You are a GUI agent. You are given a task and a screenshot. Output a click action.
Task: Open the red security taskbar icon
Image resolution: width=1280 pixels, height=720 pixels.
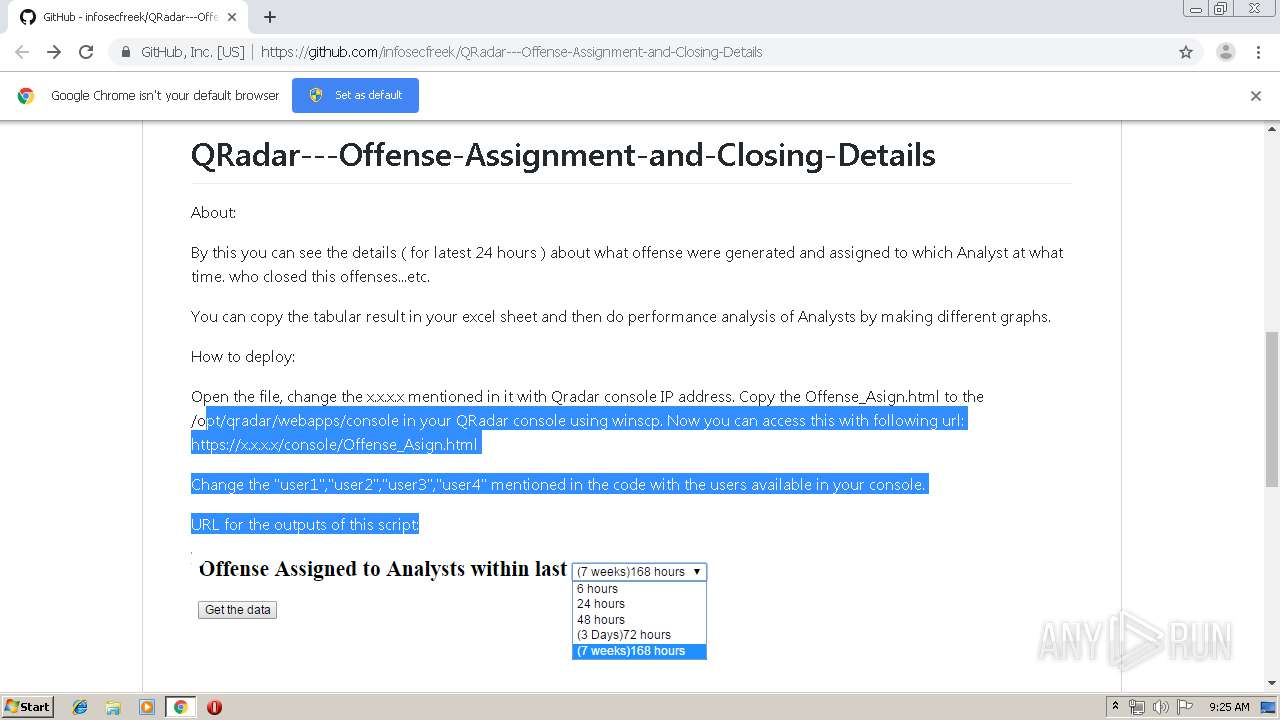coord(214,707)
